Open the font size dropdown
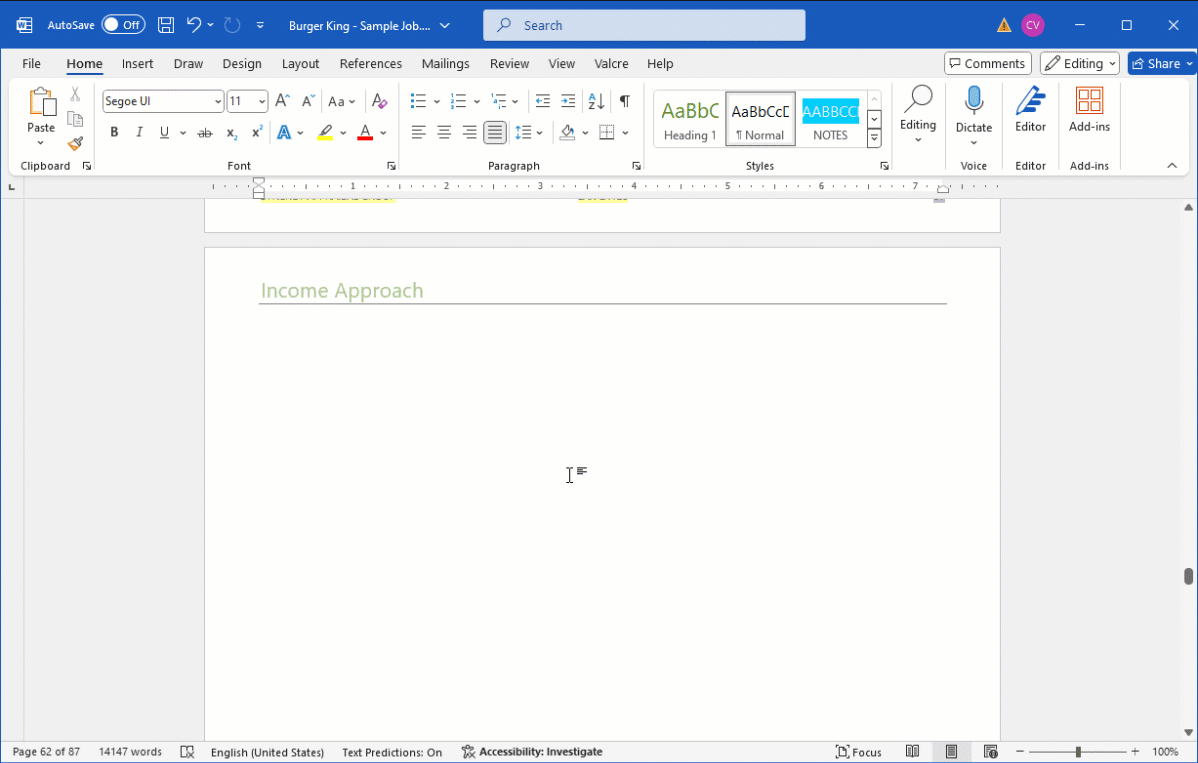This screenshot has width=1198, height=763. point(261,101)
